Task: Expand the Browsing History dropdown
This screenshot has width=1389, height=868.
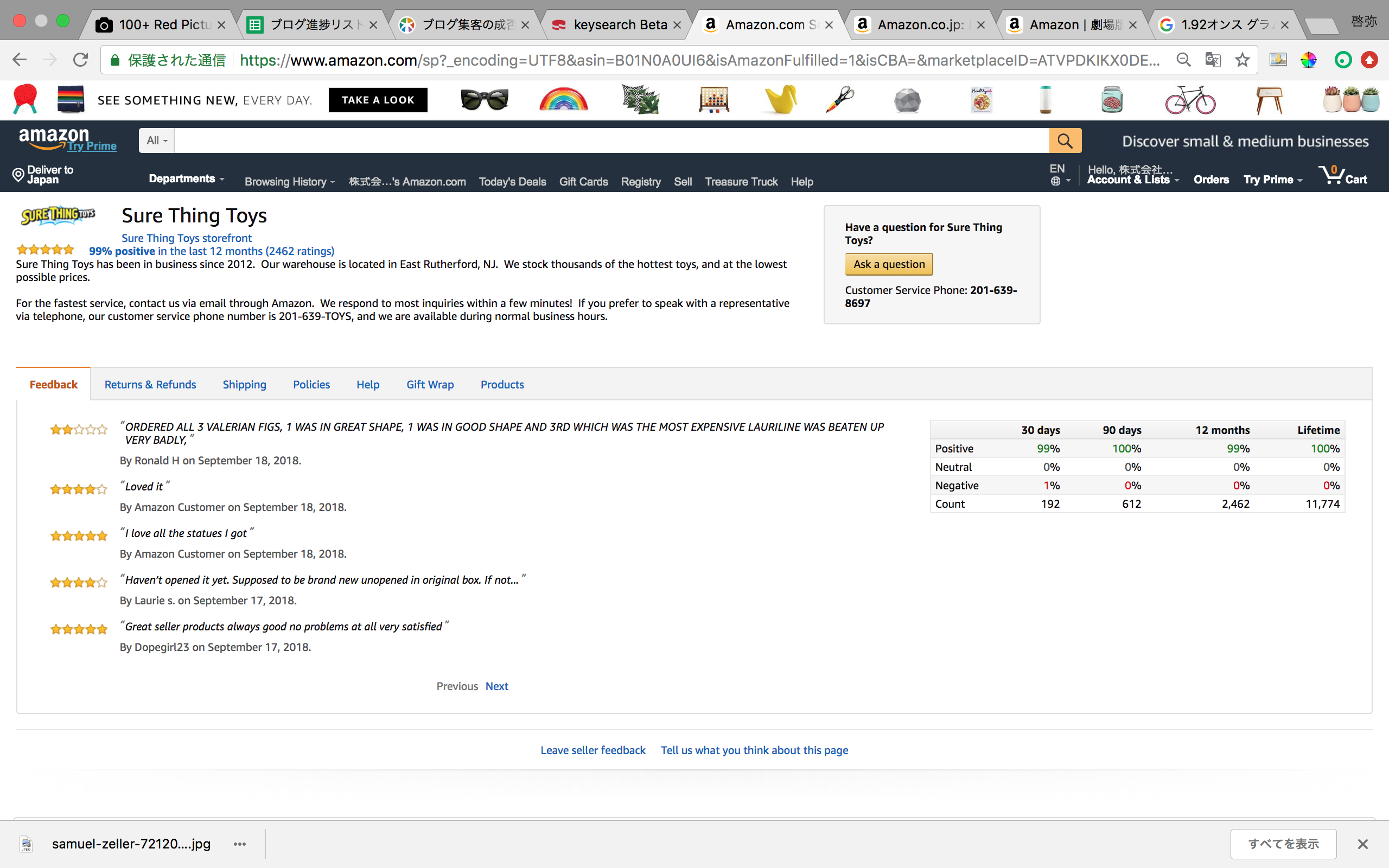Action: [290, 181]
